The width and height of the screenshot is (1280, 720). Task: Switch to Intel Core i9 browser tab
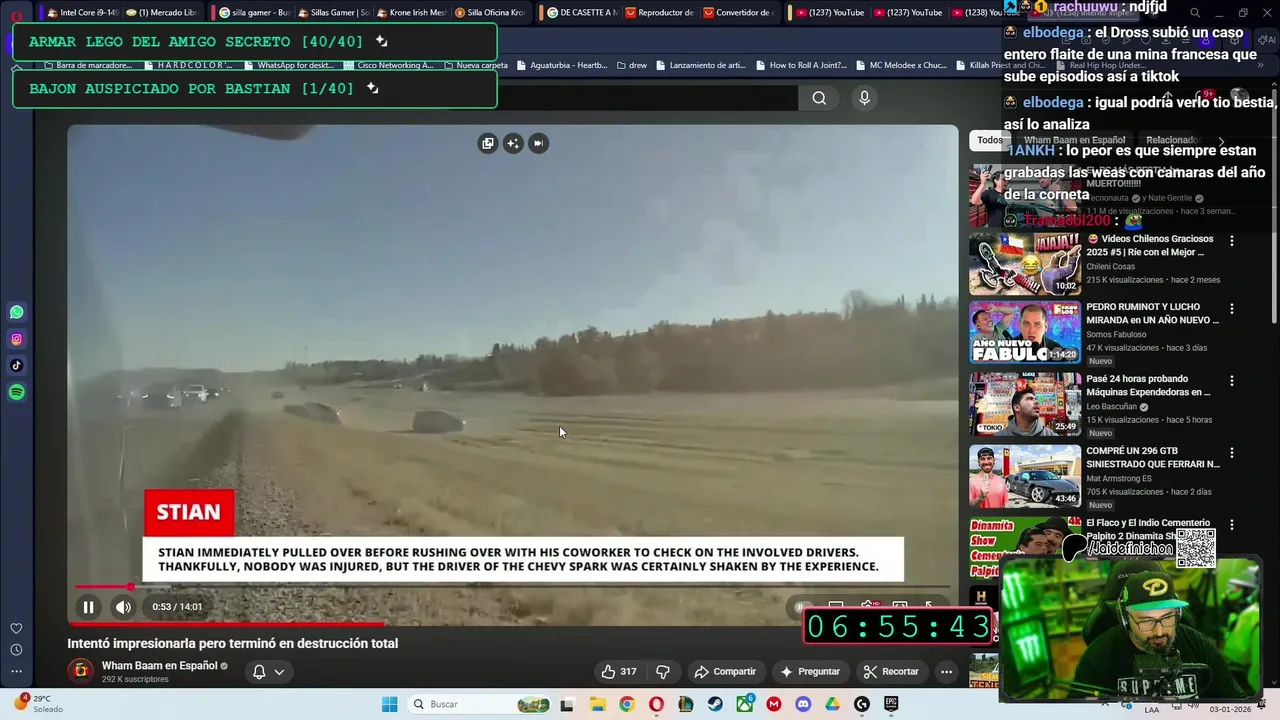(x=81, y=13)
